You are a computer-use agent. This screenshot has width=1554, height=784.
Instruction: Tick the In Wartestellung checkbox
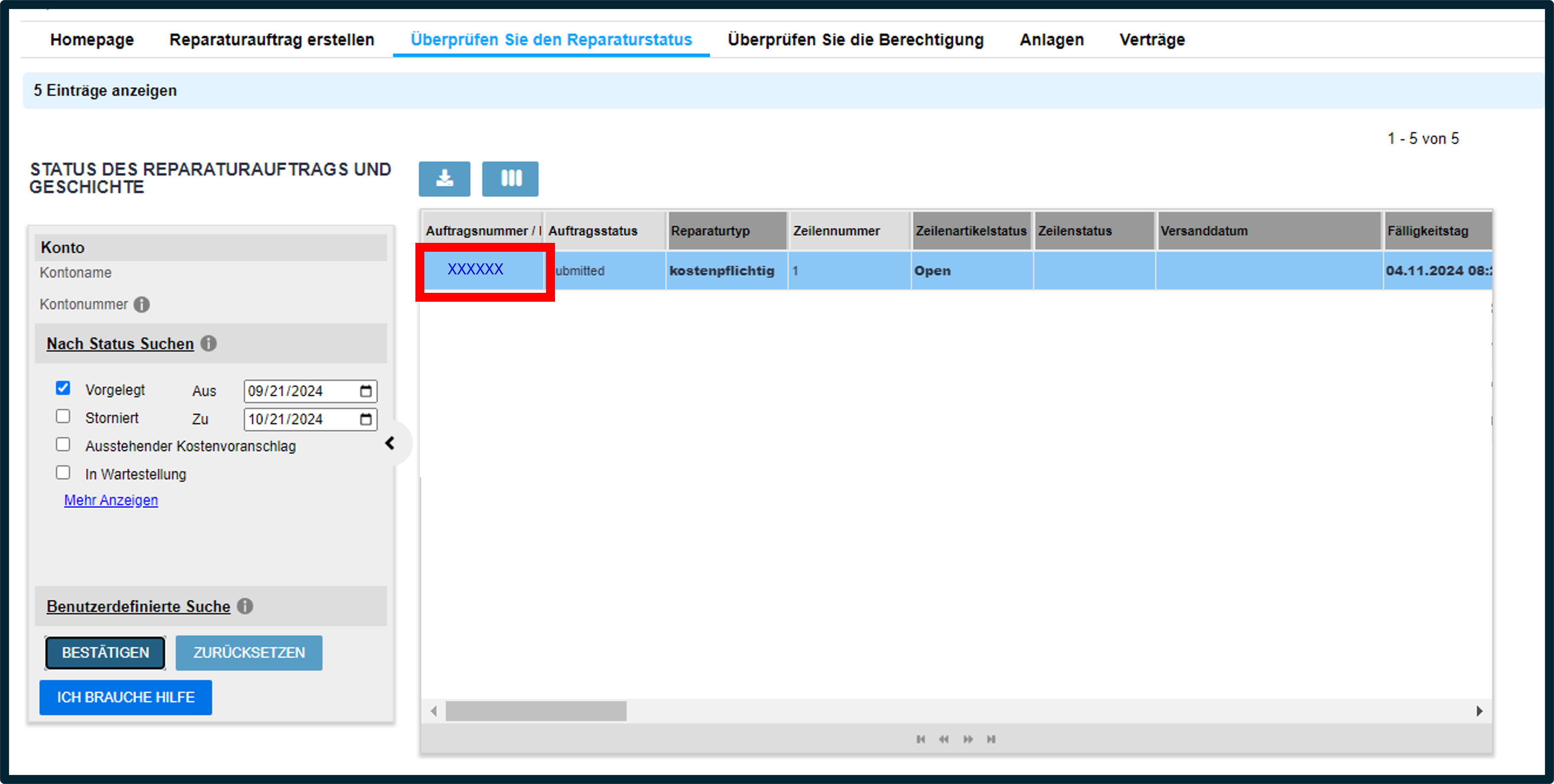tap(63, 473)
